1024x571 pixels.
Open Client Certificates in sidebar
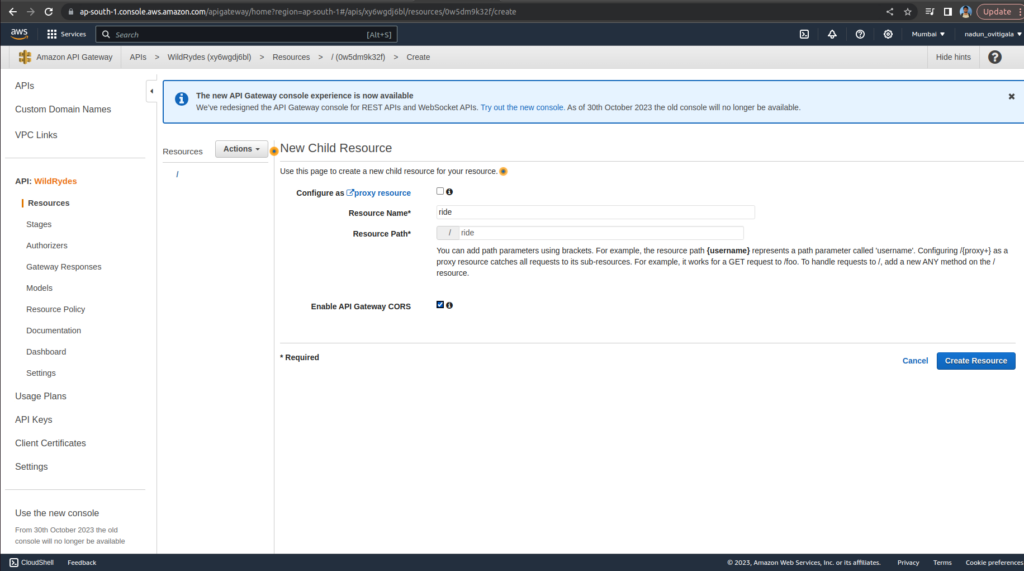pyautogui.click(x=50, y=443)
